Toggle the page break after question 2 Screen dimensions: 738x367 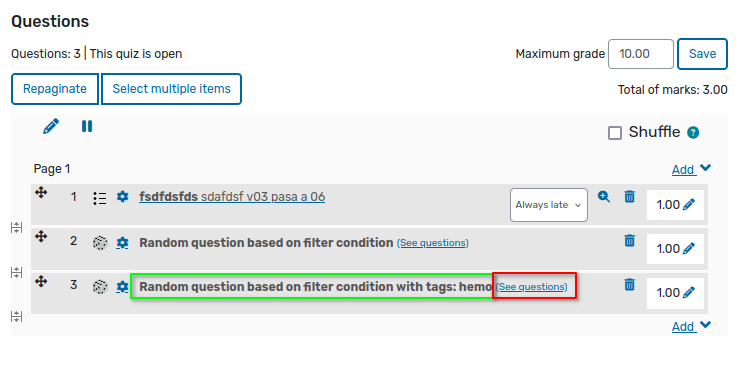click(x=16, y=272)
